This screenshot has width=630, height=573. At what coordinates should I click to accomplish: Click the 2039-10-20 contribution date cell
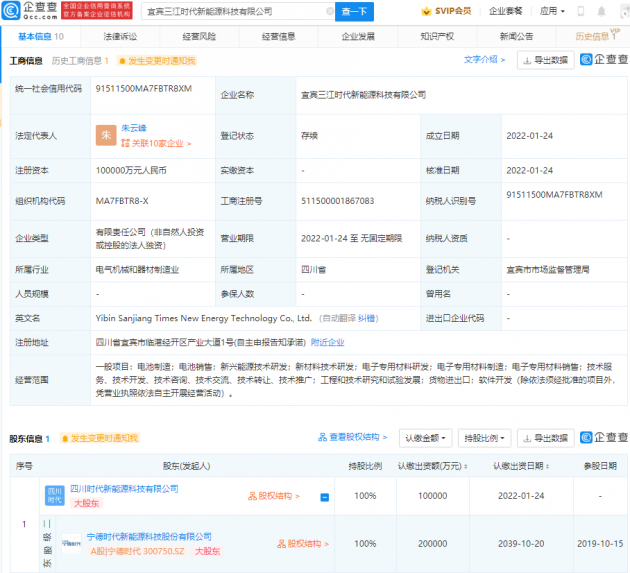521,544
